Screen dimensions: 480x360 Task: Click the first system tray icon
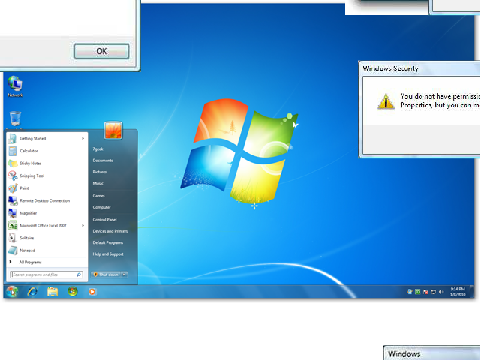[410, 292]
